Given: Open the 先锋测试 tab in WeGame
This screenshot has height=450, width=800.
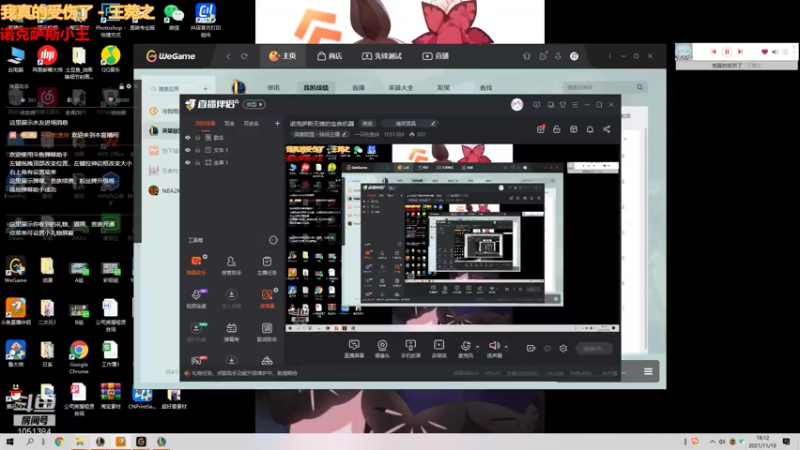Looking at the screenshot, I should pyautogui.click(x=382, y=56).
